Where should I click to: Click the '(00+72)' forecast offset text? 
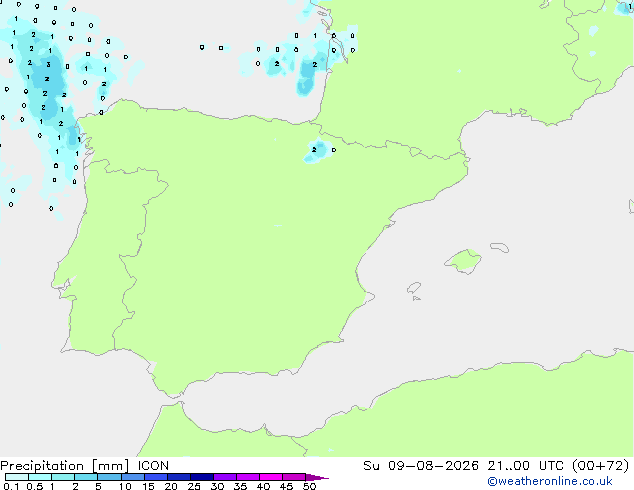[601, 466]
